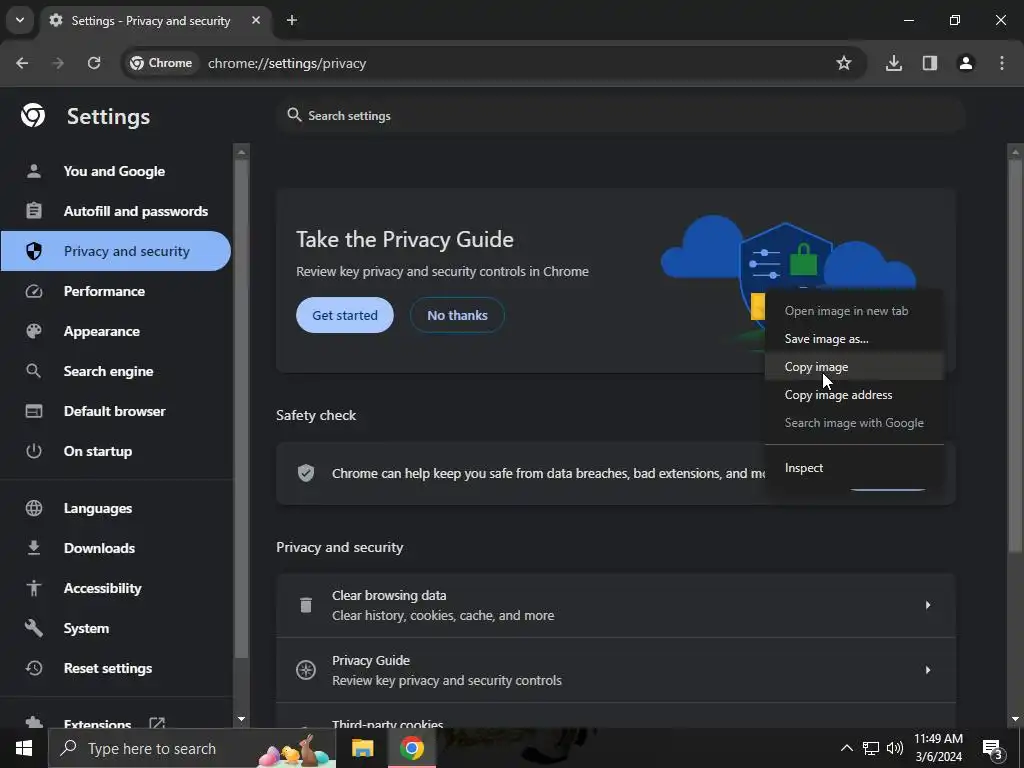Open the notification center icon
The image size is (1024, 768).
tap(993, 748)
